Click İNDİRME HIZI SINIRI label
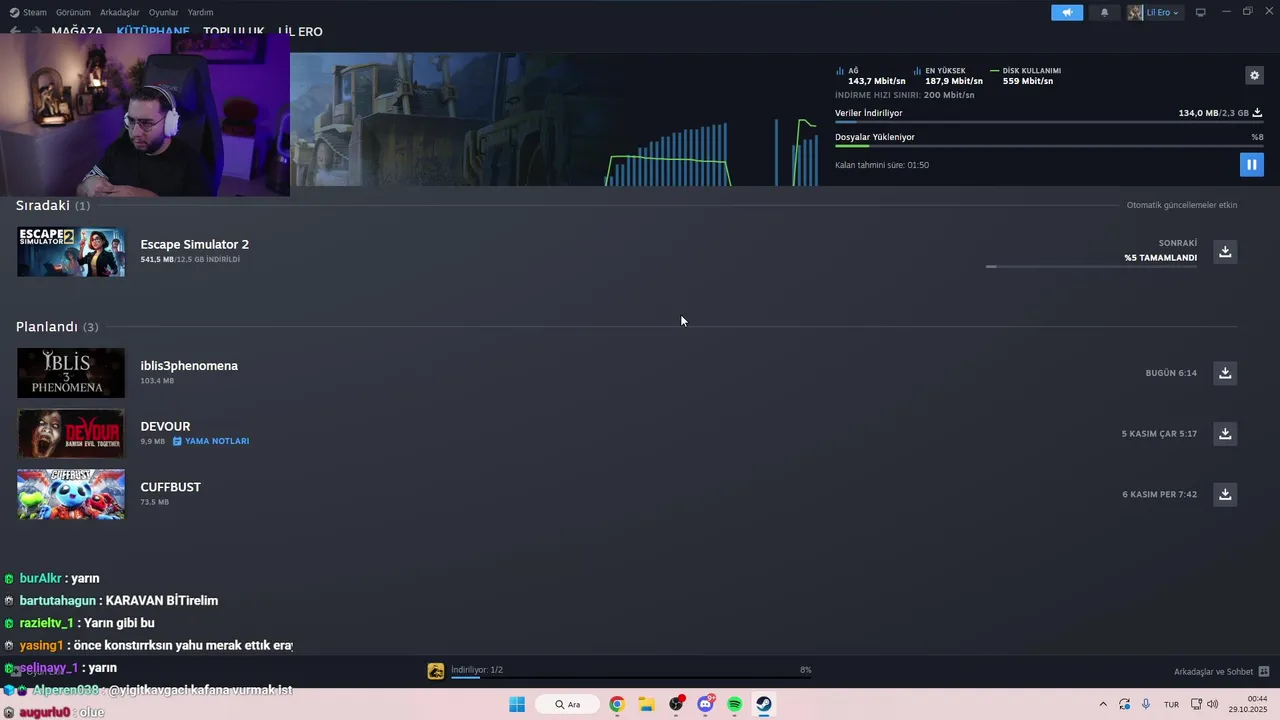This screenshot has height=720, width=1280. [x=905, y=95]
